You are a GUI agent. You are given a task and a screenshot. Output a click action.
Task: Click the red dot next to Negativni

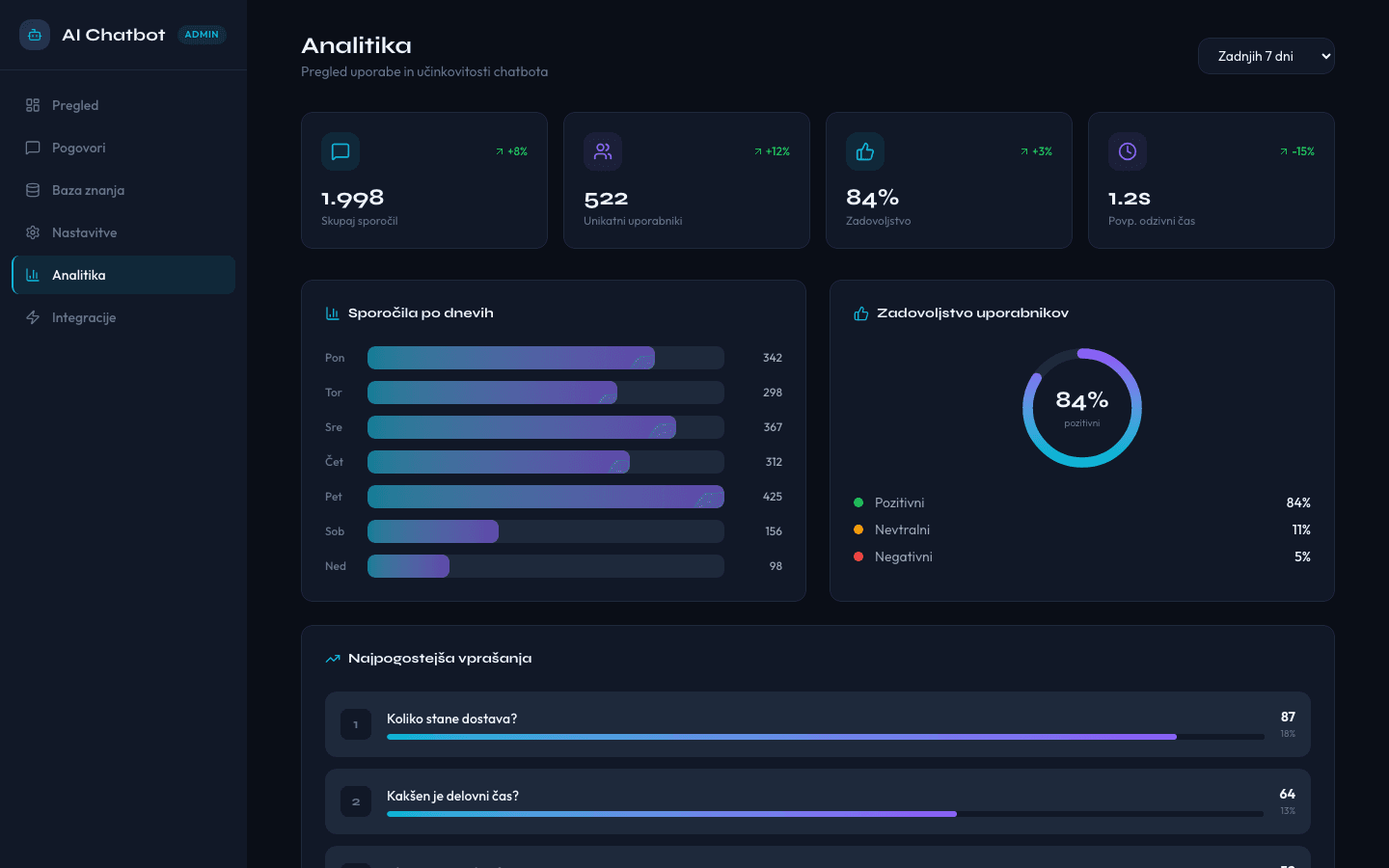click(858, 556)
